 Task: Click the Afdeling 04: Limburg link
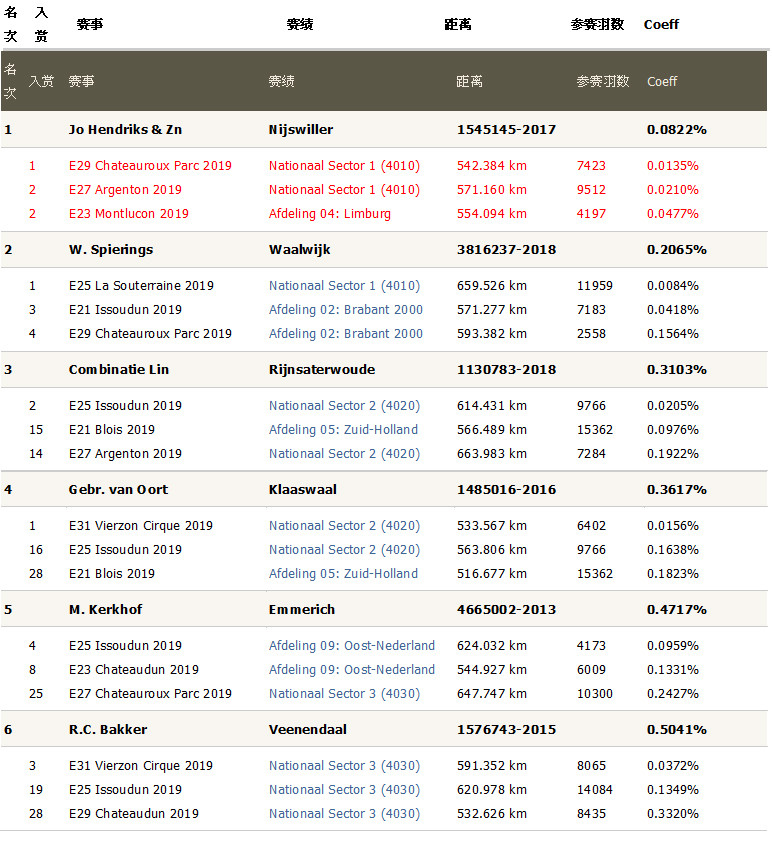[x=329, y=214]
